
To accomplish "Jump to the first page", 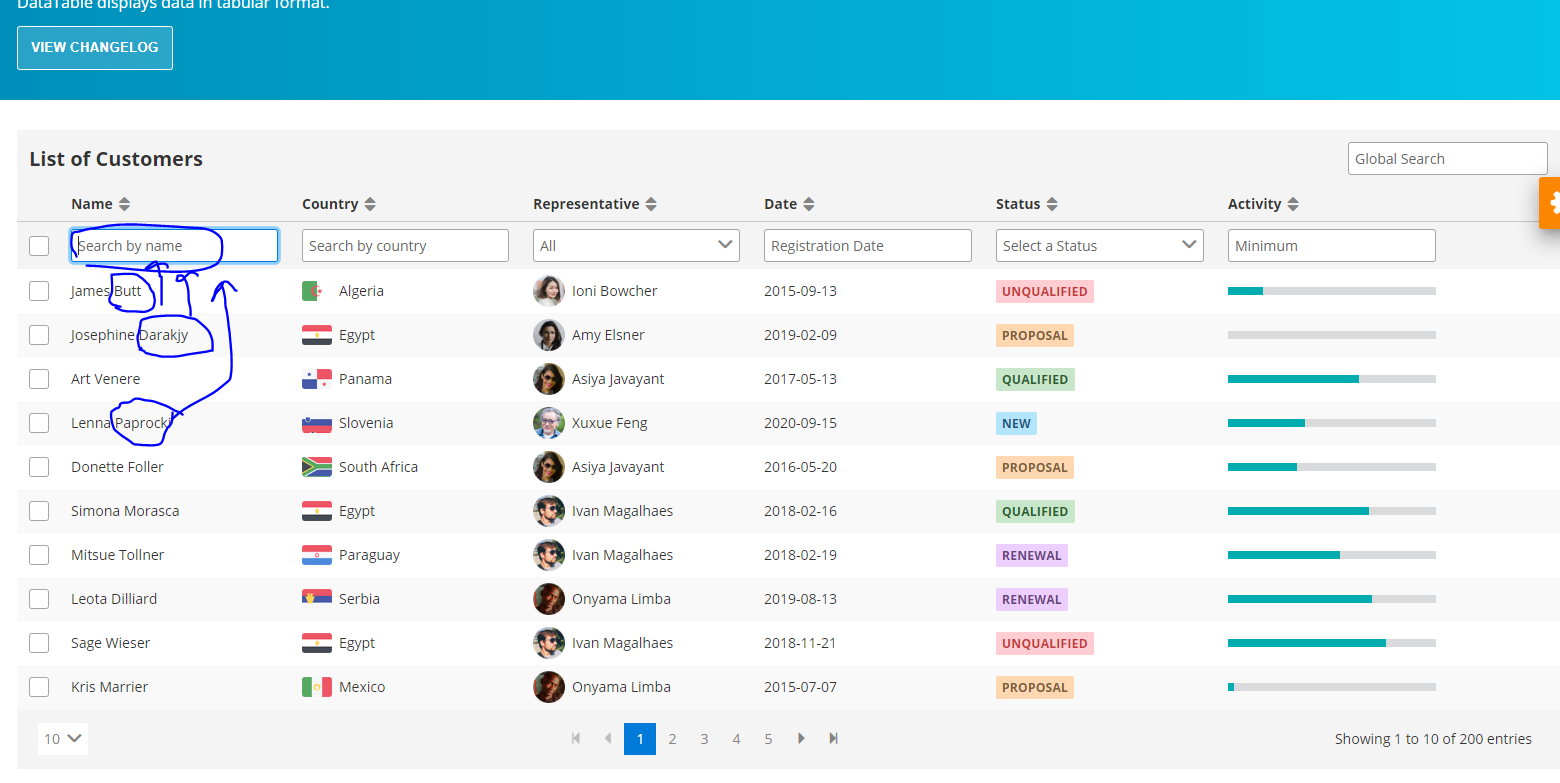I will [x=576, y=738].
